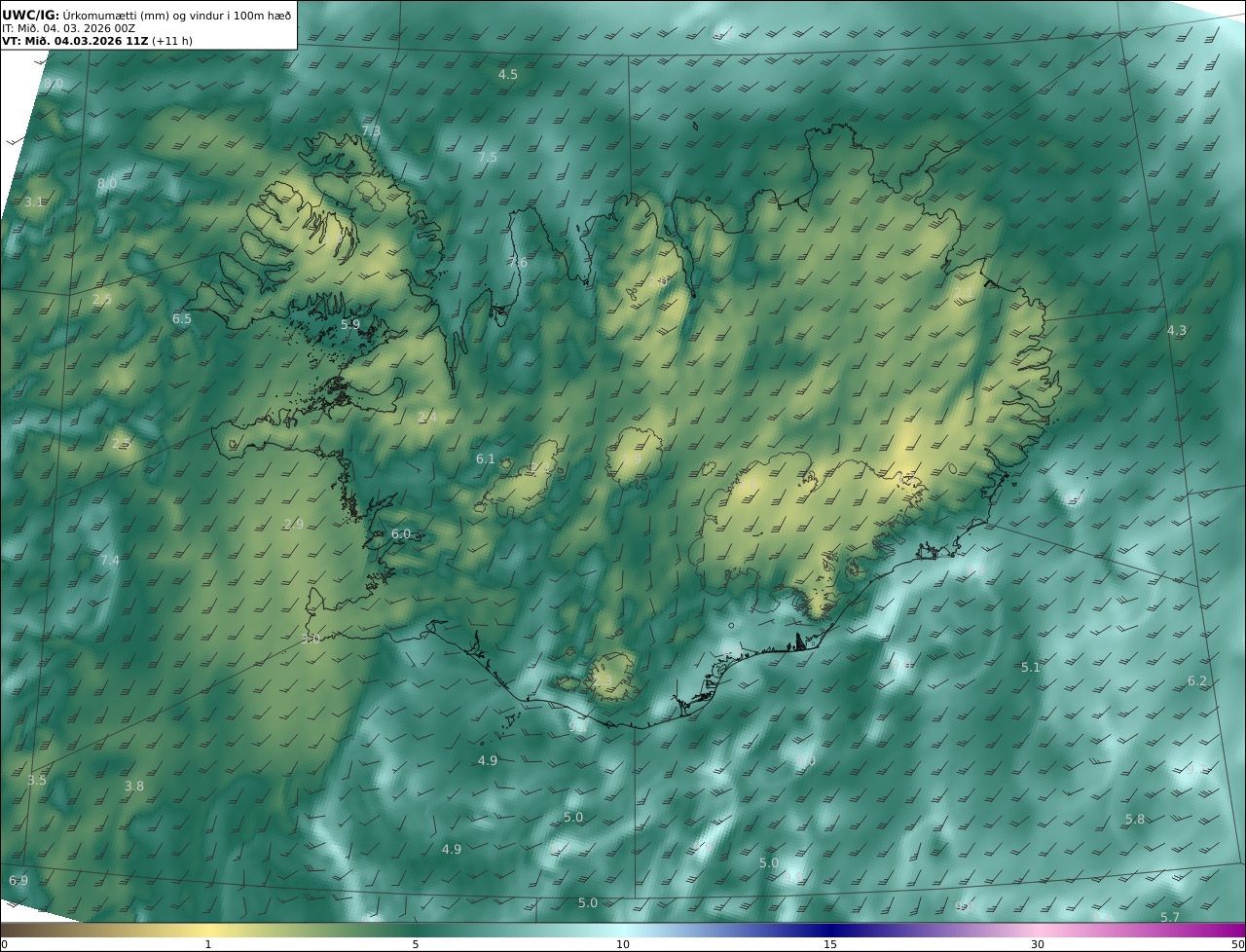
Task: Click the 7.6 value label on the map
Action: pyautogui.click(x=518, y=262)
